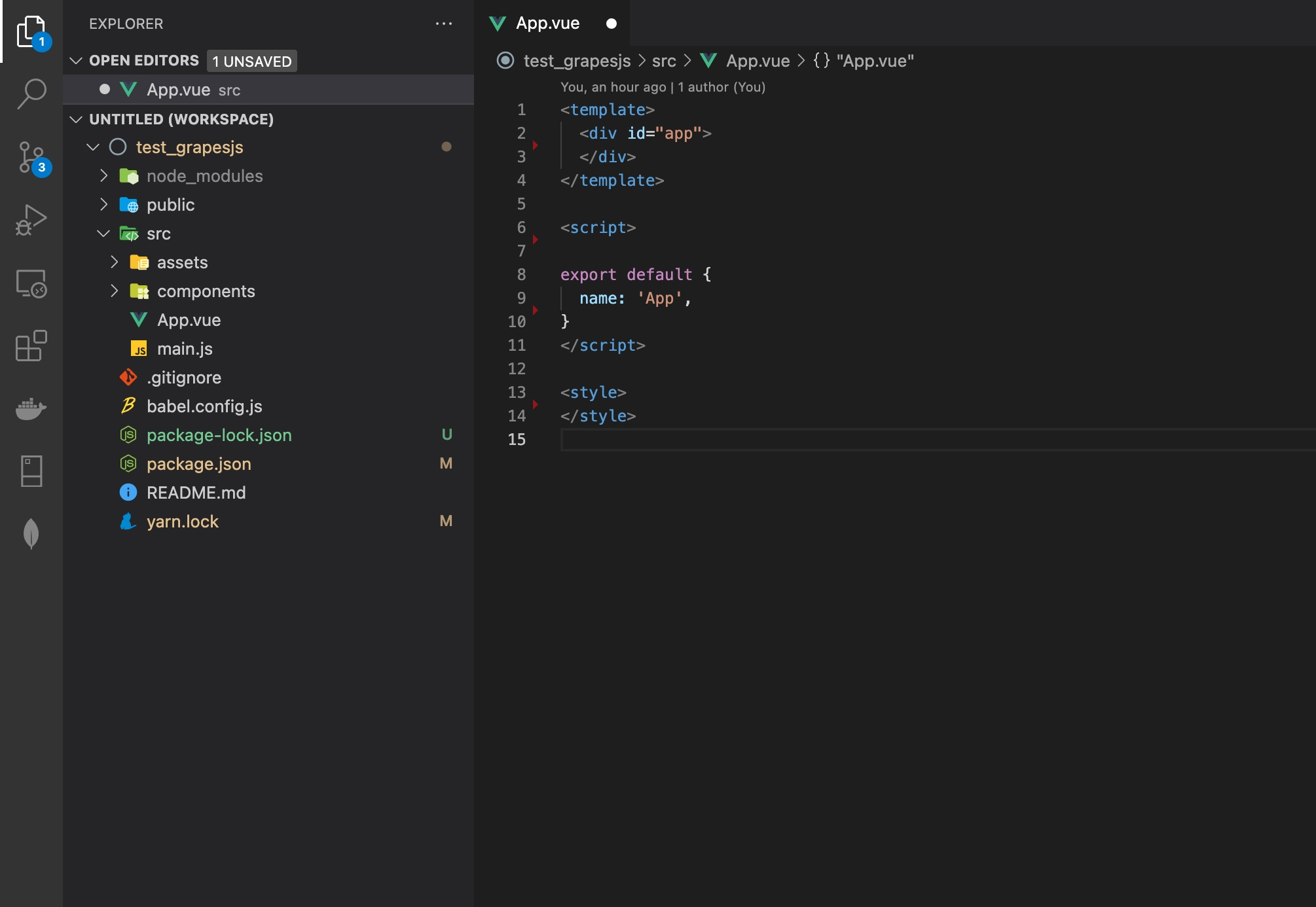
Task: Click the EXPLORER panel title
Action: point(126,24)
